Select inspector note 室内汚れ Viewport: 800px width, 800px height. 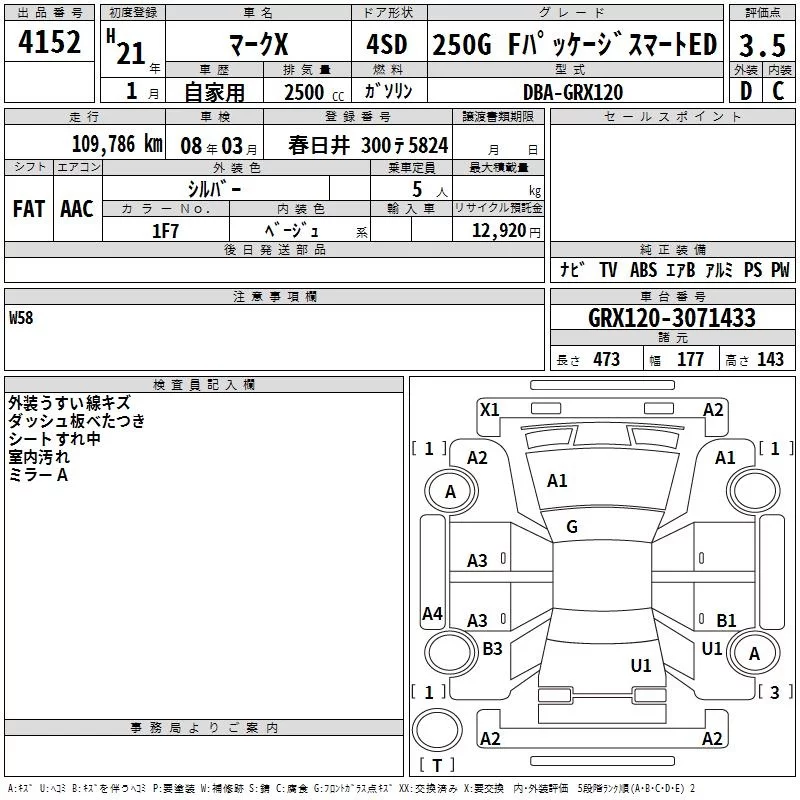[39, 457]
